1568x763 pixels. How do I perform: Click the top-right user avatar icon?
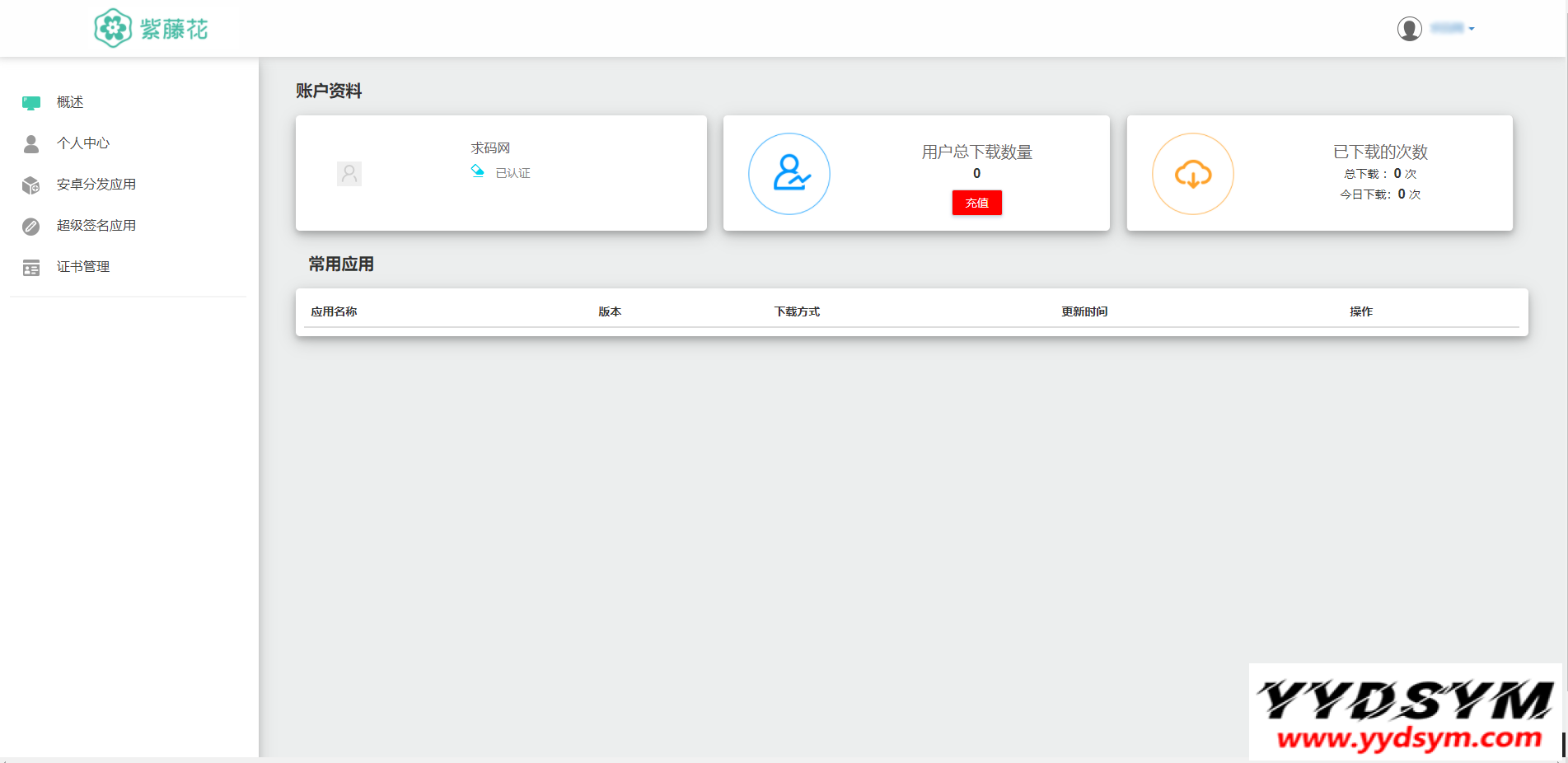pyautogui.click(x=1409, y=29)
